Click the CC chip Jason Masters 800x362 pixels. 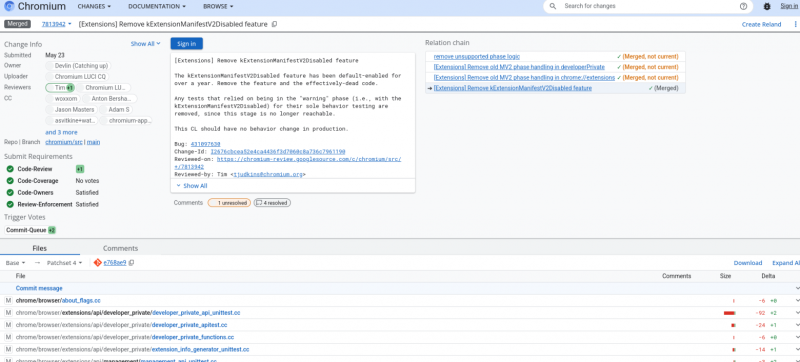tap(70, 110)
